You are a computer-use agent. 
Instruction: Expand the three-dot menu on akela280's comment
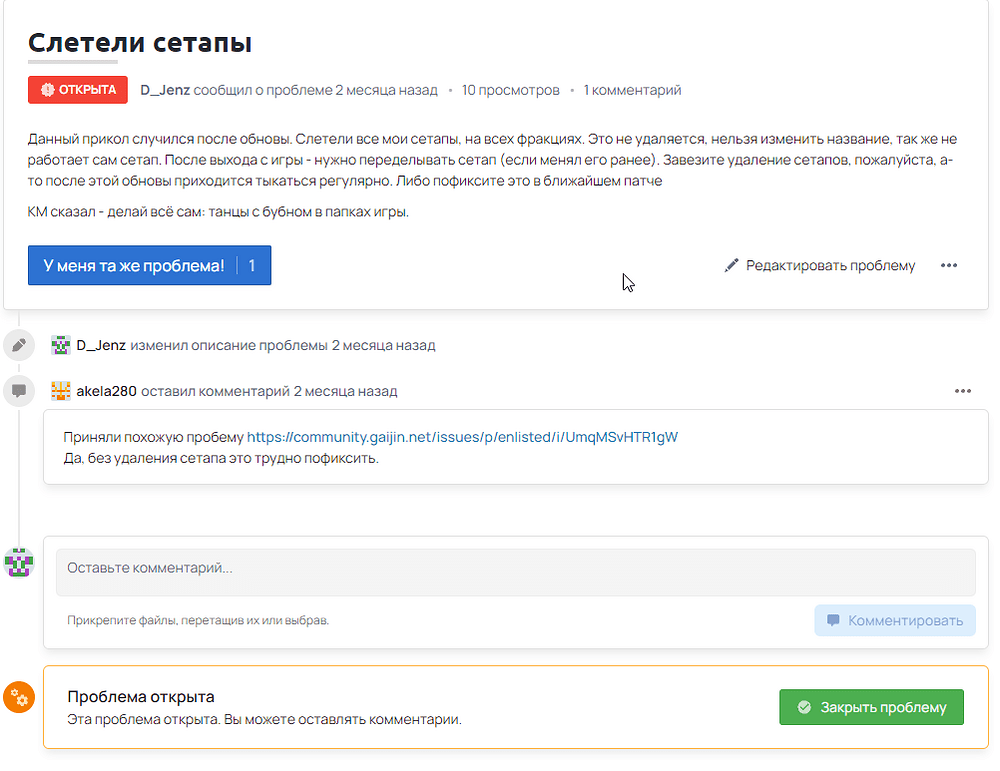(x=963, y=391)
